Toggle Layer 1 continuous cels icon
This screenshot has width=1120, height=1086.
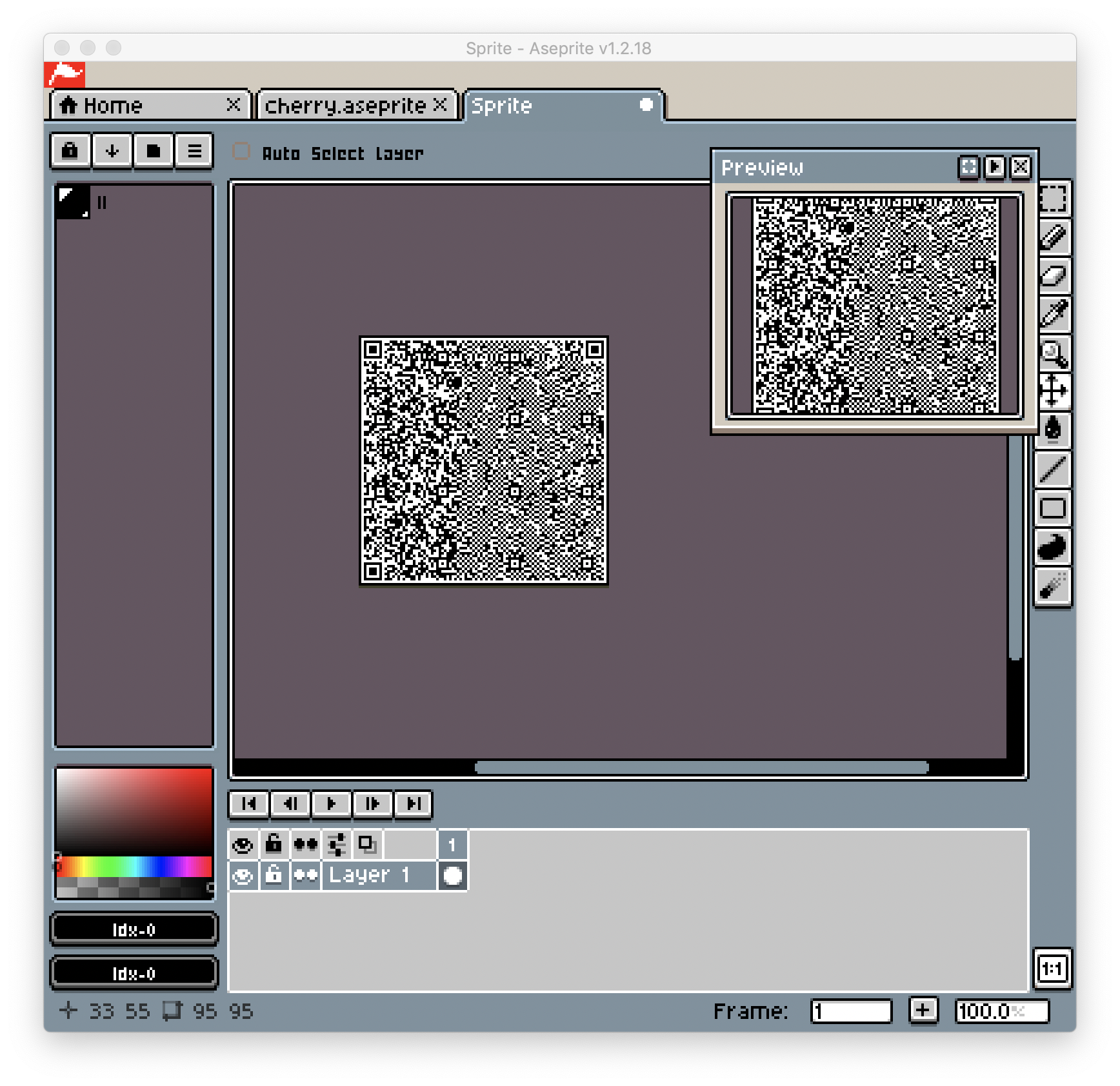[306, 876]
